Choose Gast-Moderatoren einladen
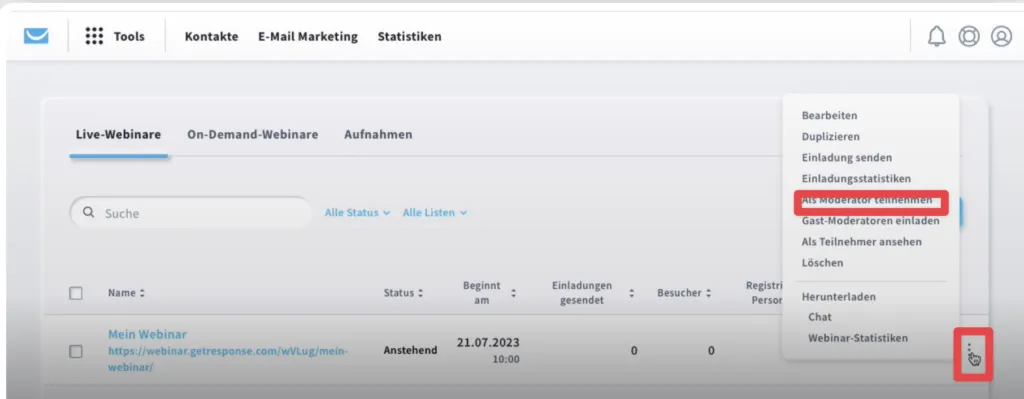Viewport: 1024px width, 399px height. click(x=871, y=221)
